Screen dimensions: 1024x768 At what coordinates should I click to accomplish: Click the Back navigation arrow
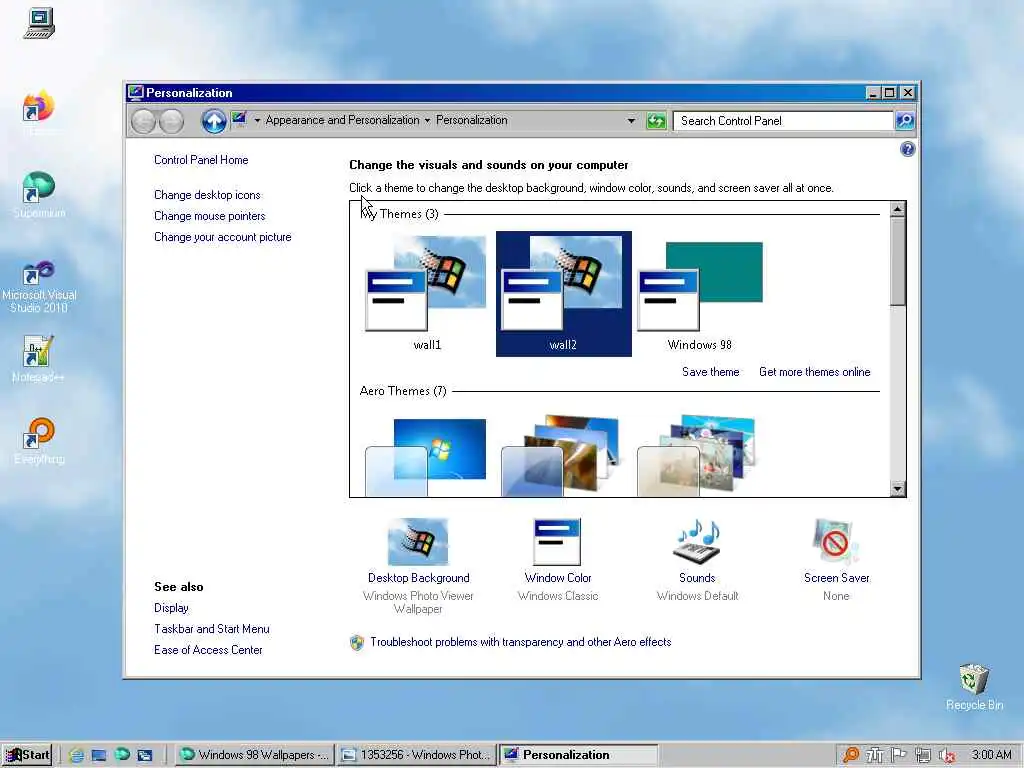[144, 121]
